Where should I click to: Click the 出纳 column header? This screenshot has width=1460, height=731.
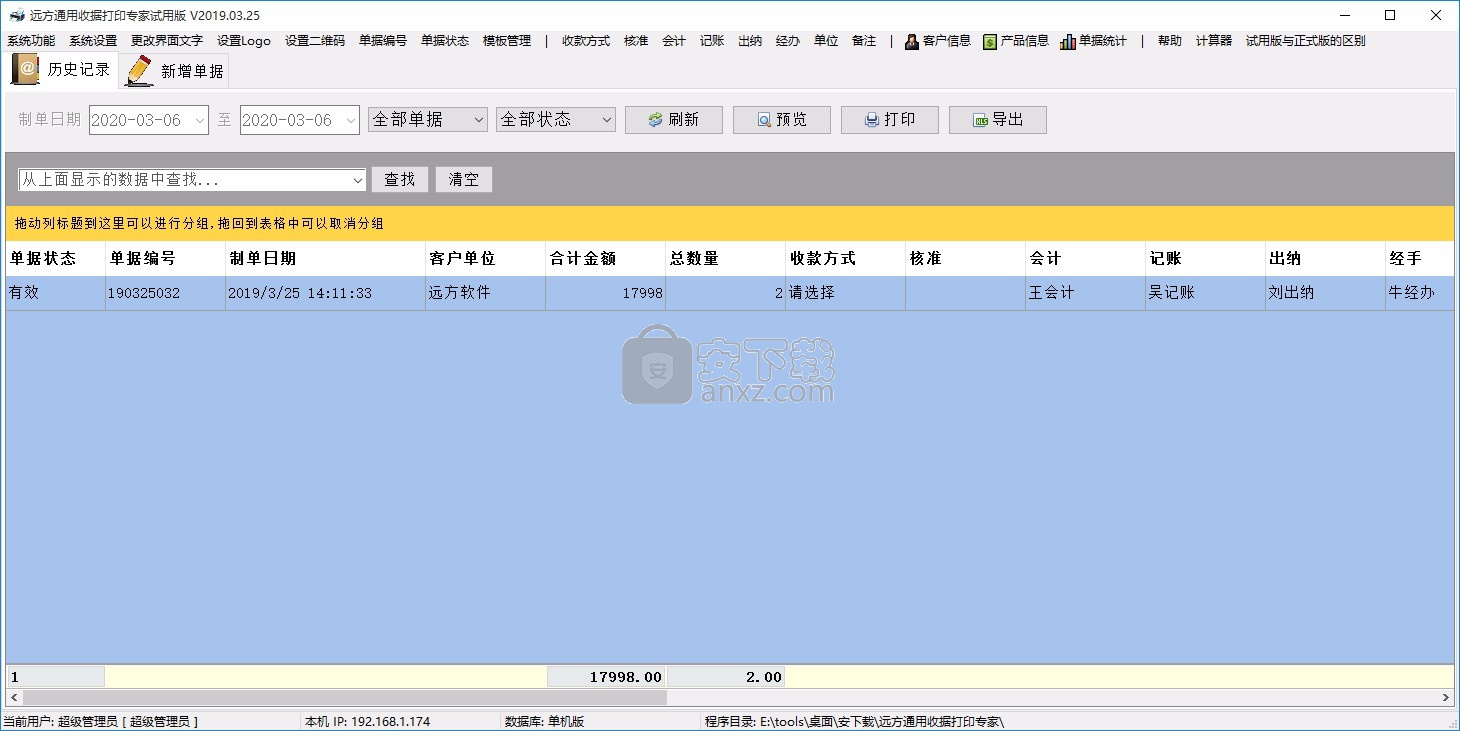[1325, 258]
